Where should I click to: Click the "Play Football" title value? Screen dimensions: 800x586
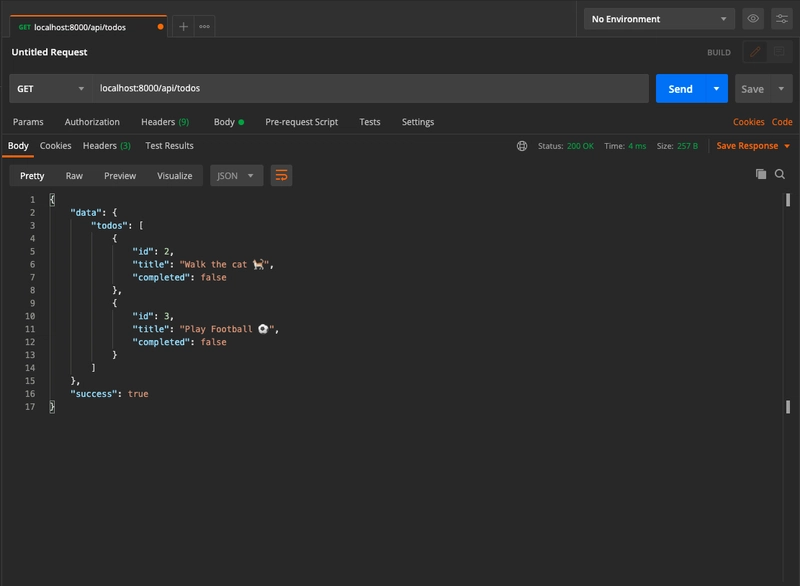pos(227,329)
